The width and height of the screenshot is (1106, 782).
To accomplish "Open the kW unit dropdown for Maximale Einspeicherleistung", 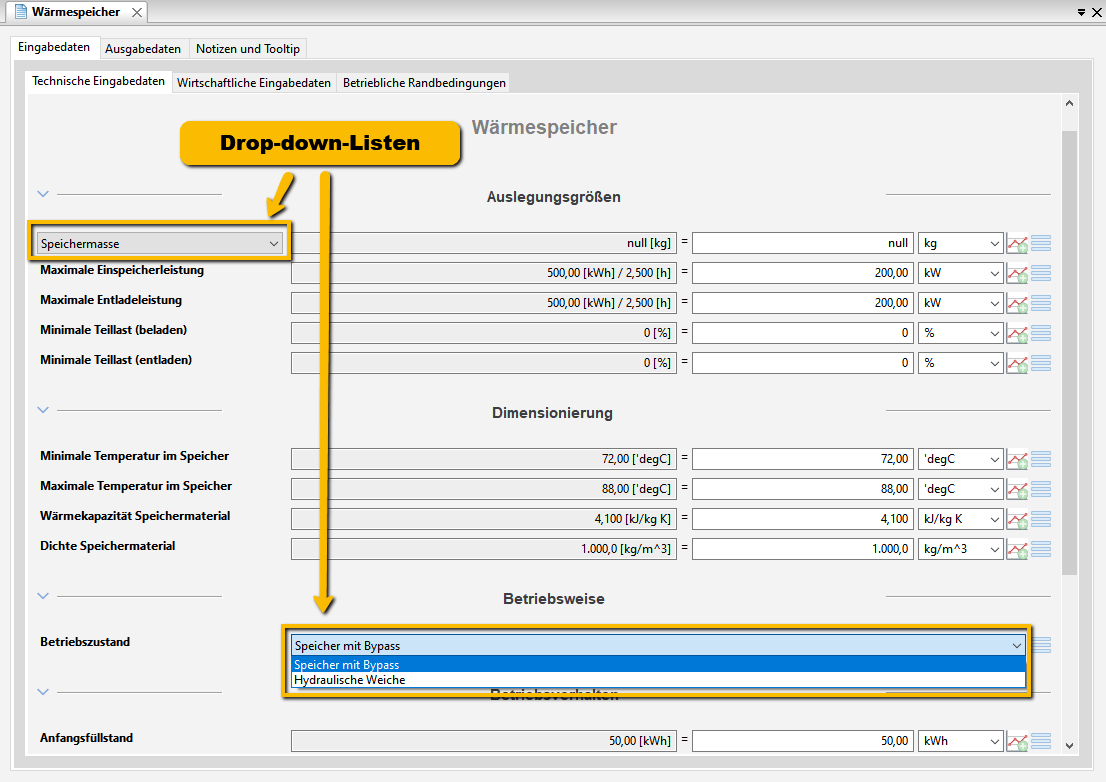I will point(960,273).
